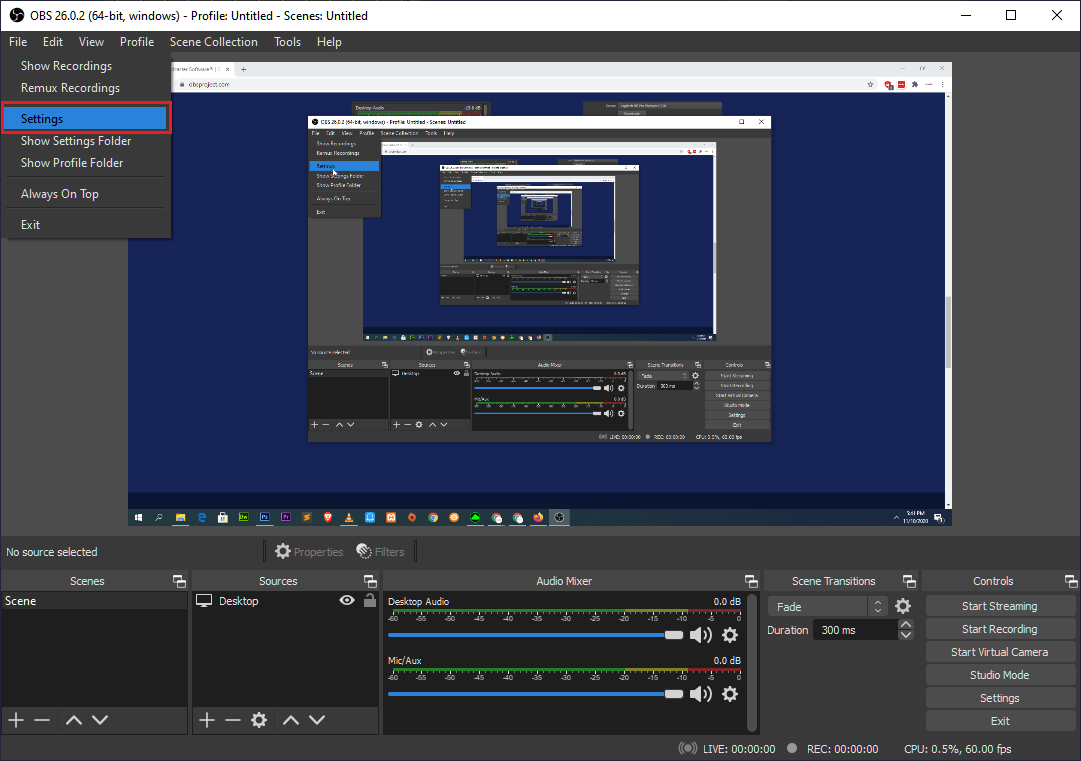
Task: Float the Audio Mixer dock with its pop-out icon
Action: point(751,581)
